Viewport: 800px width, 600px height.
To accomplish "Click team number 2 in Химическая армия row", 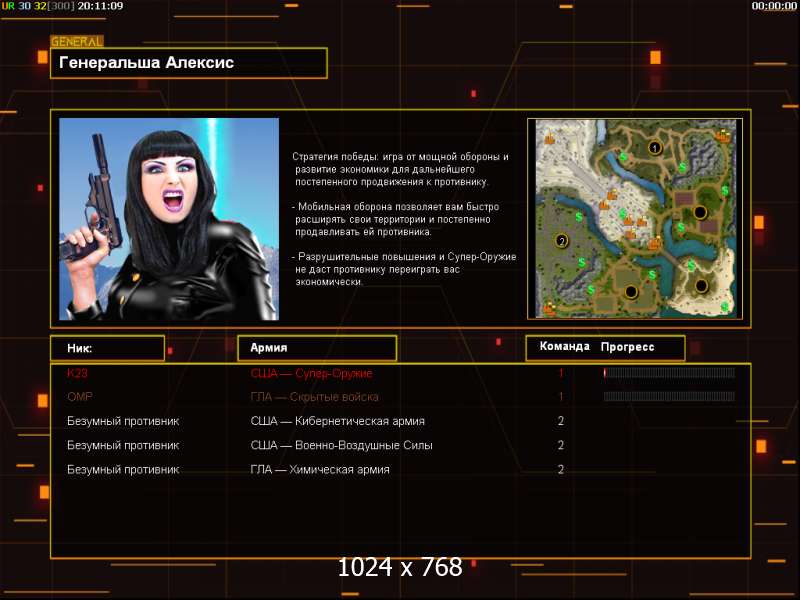I will 561,469.
